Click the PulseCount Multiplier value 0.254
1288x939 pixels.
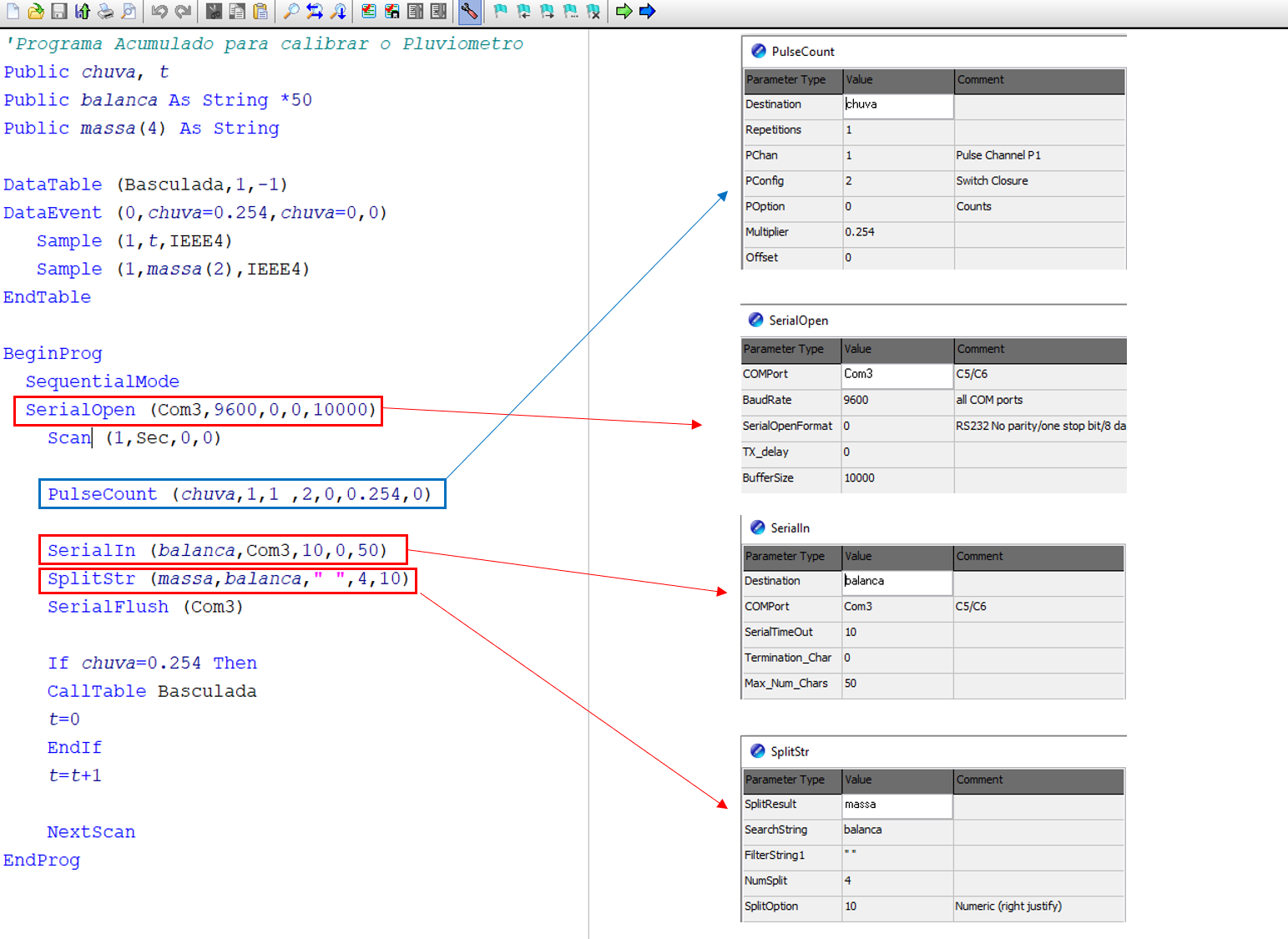[860, 232]
